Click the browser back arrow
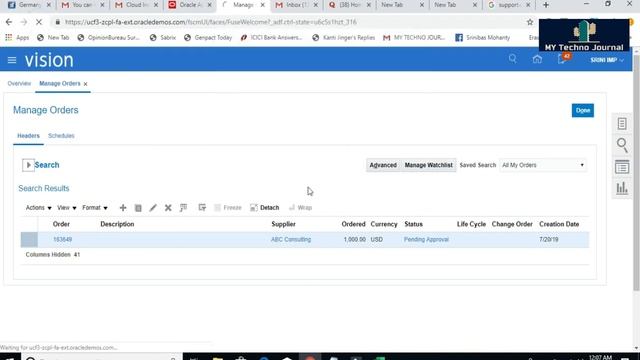640x360 pixels. coord(9,22)
